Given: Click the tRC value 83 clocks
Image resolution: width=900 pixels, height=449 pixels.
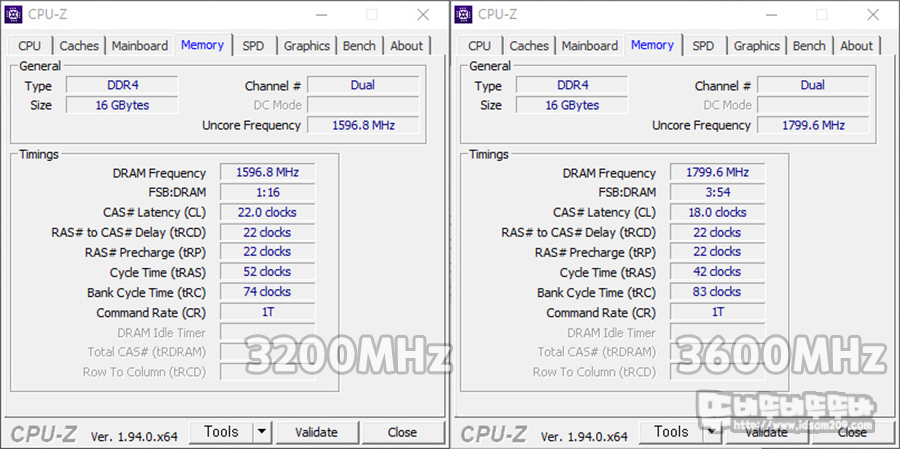Looking at the screenshot, I should tap(717, 292).
